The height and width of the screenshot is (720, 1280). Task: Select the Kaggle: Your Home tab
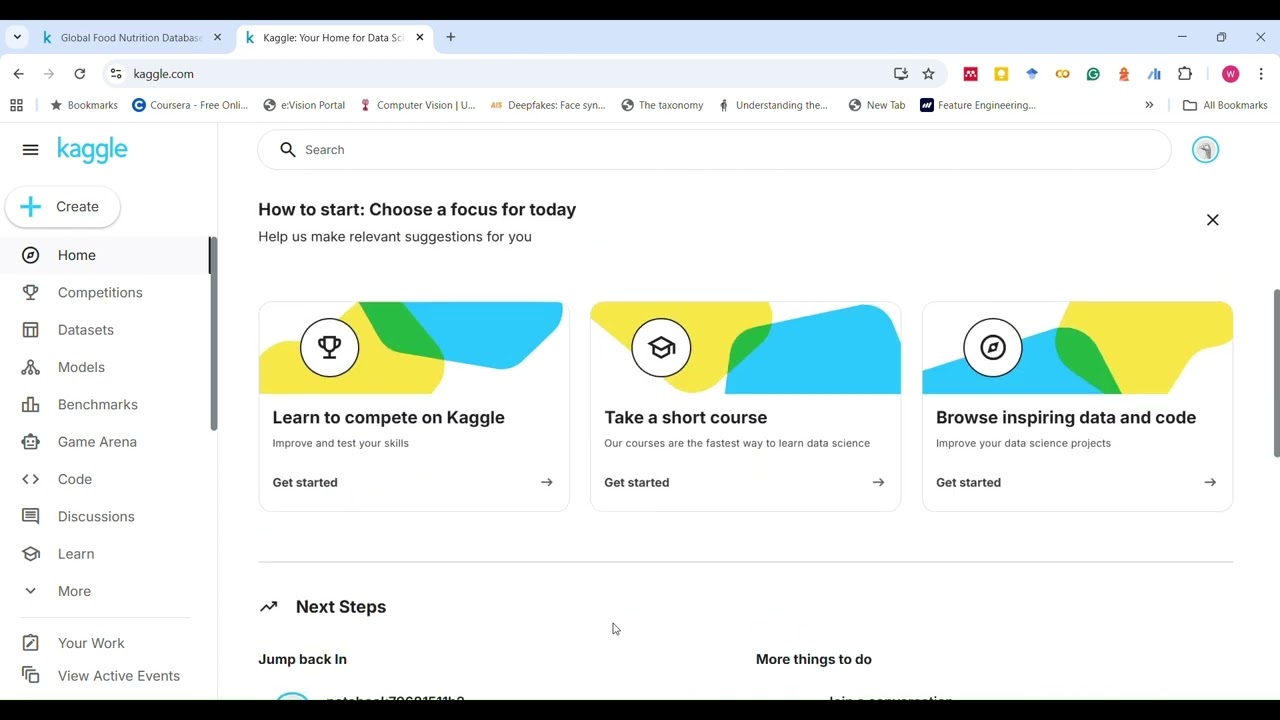pos(335,37)
